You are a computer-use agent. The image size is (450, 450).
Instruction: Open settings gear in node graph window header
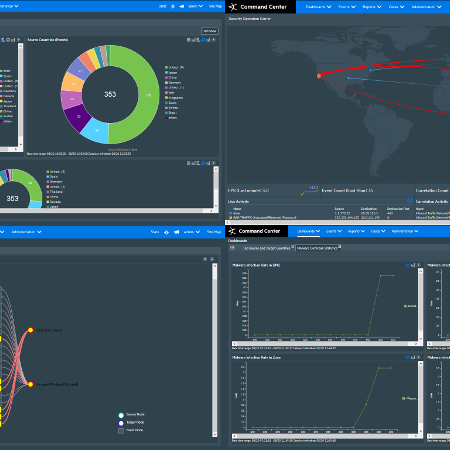point(166,232)
